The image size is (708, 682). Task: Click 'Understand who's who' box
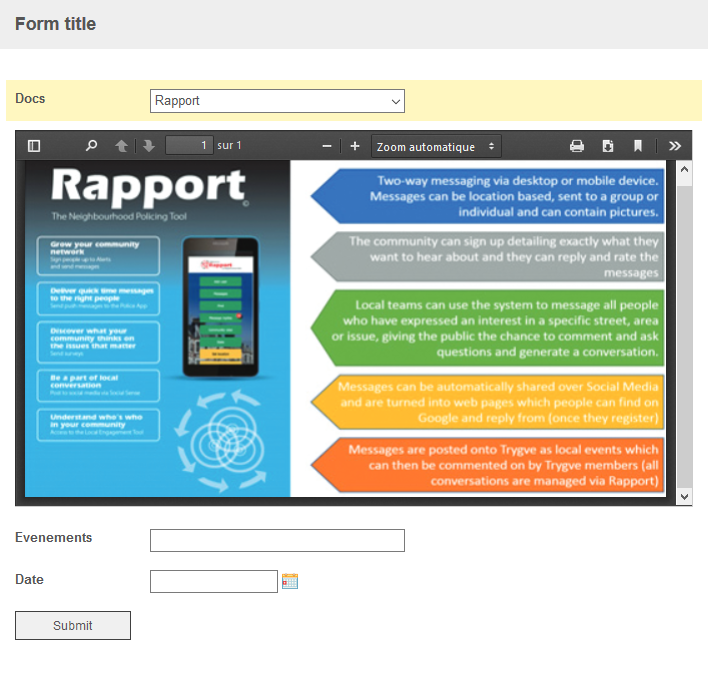pos(98,425)
